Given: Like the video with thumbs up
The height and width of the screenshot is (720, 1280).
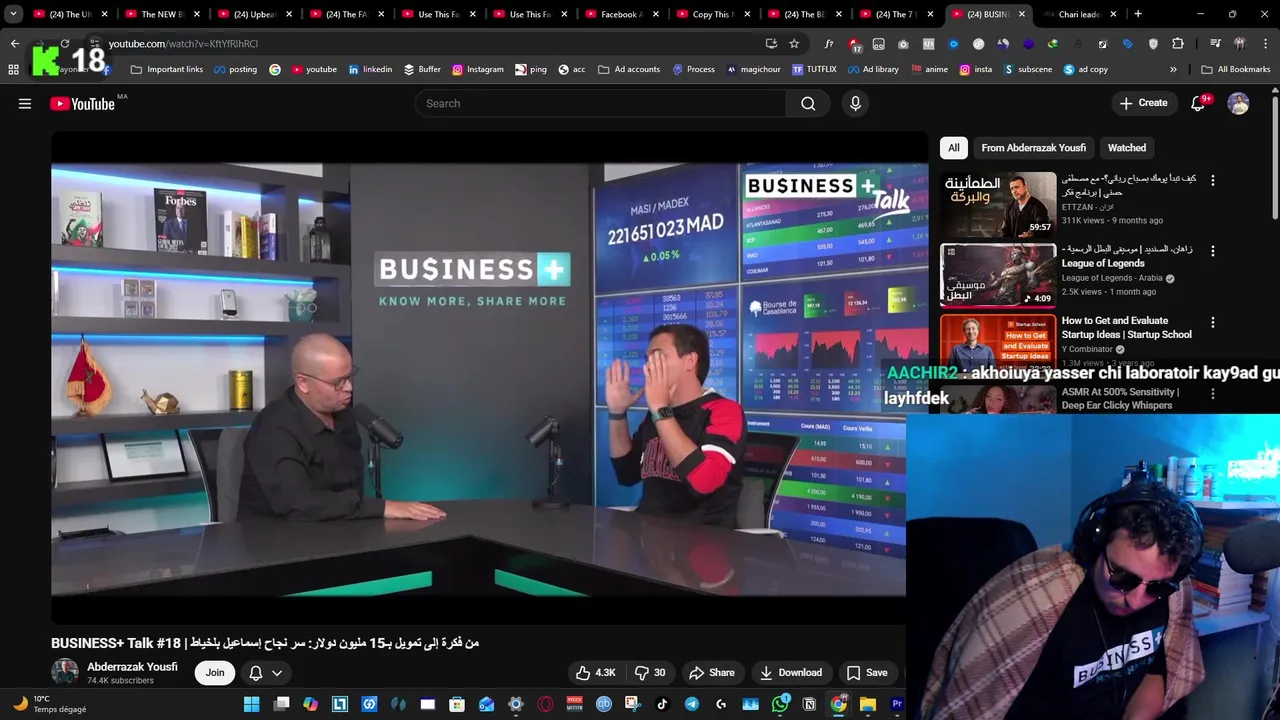Looking at the screenshot, I should click(x=595, y=673).
